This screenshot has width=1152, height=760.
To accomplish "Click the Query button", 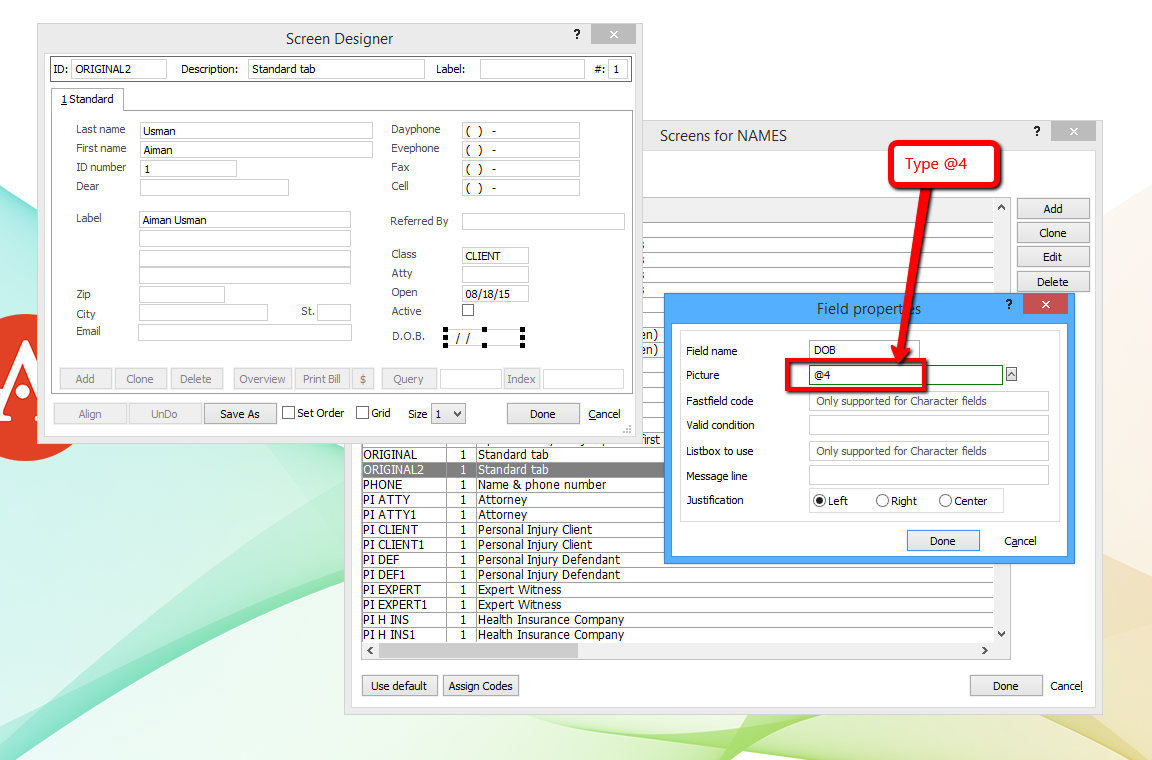I will click(408, 379).
